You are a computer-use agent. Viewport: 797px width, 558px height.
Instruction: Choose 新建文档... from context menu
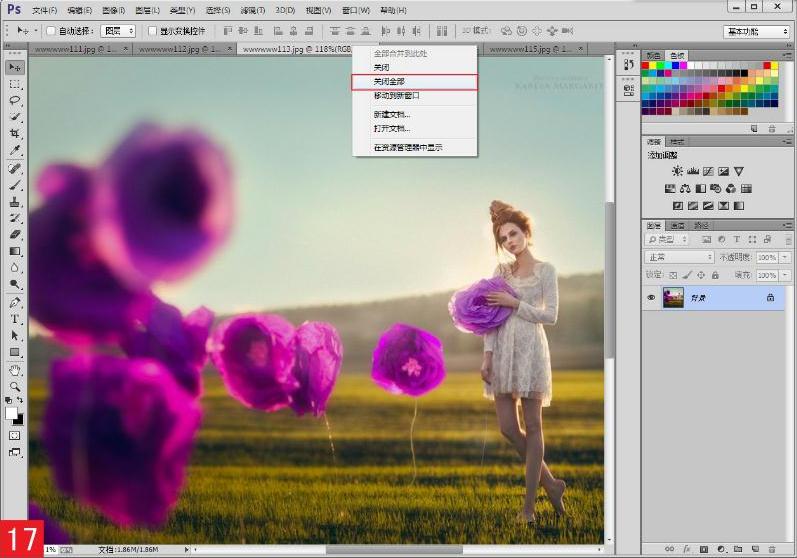[414, 114]
